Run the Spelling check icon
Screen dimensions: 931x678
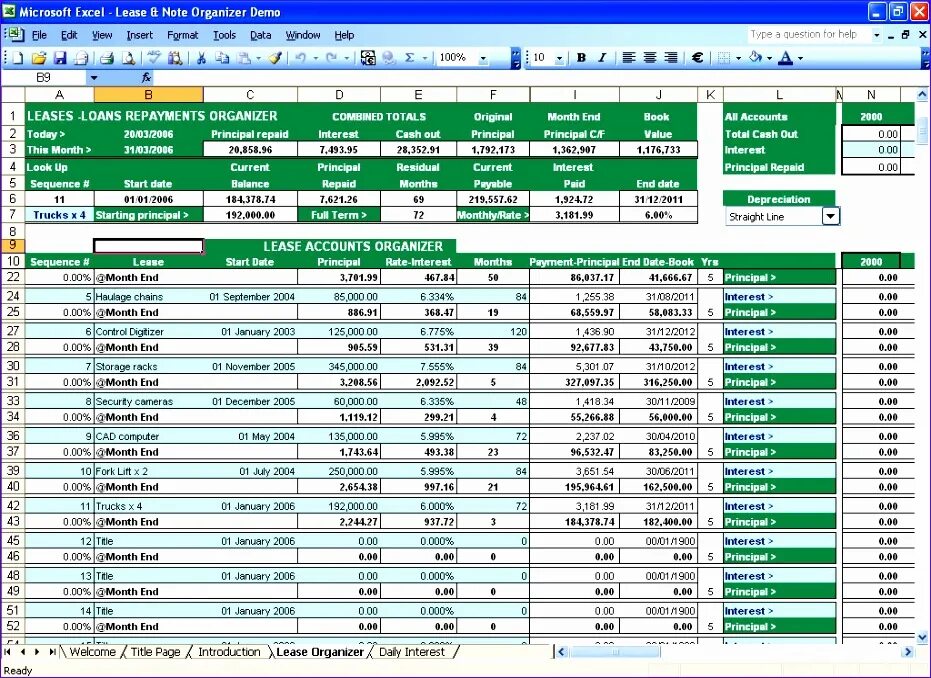point(154,58)
